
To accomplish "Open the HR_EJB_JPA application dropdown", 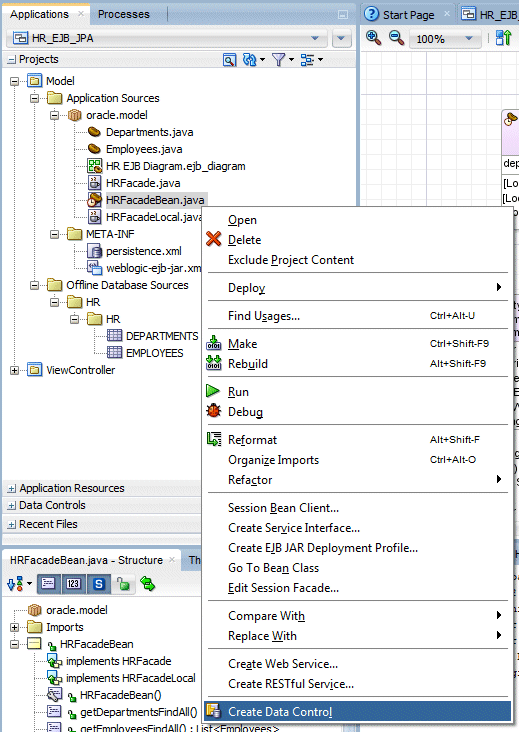I will pos(168,38).
